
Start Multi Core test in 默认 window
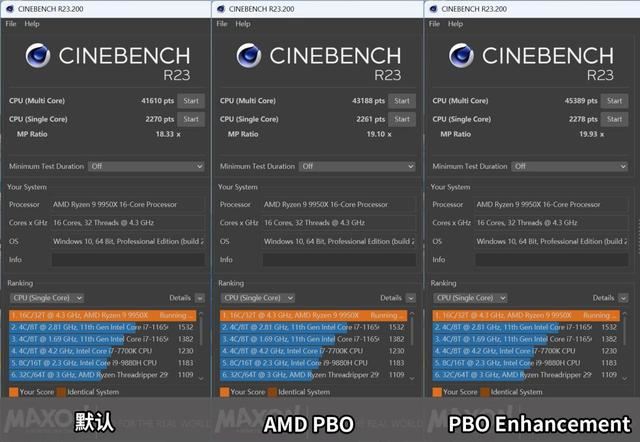191,101
